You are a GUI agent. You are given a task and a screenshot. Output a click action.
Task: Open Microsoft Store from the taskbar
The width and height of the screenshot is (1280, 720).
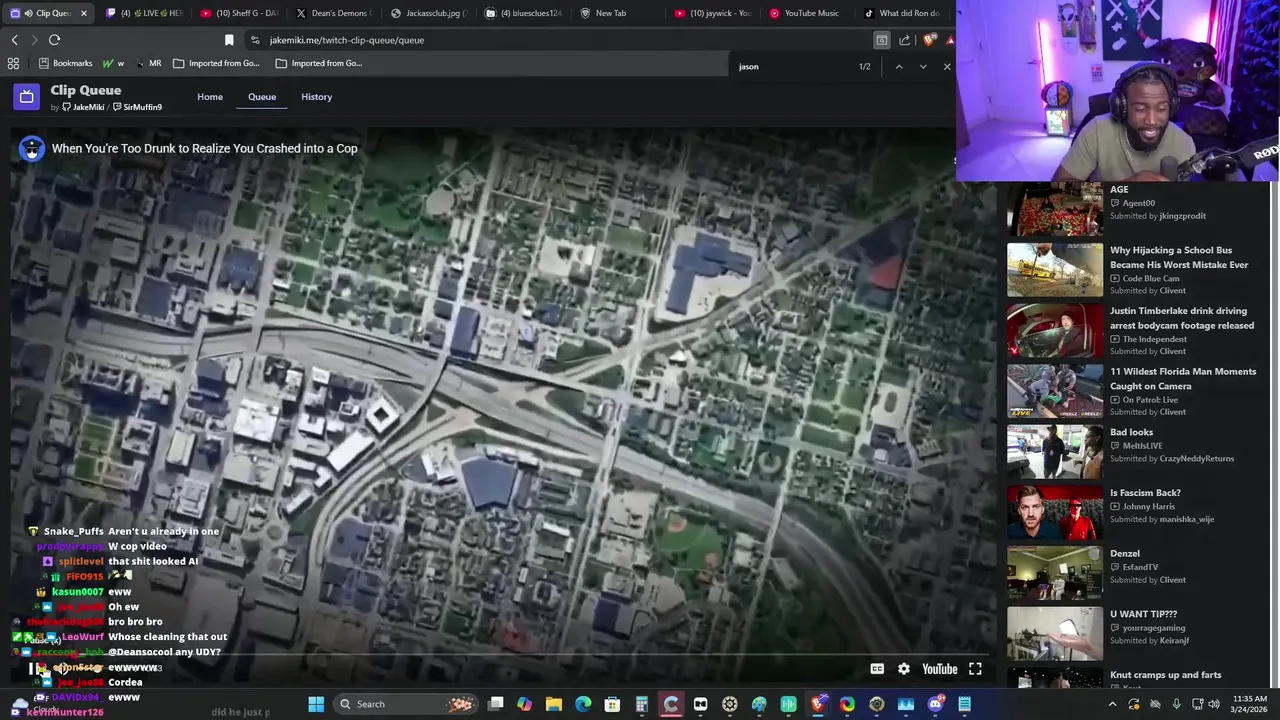click(612, 704)
